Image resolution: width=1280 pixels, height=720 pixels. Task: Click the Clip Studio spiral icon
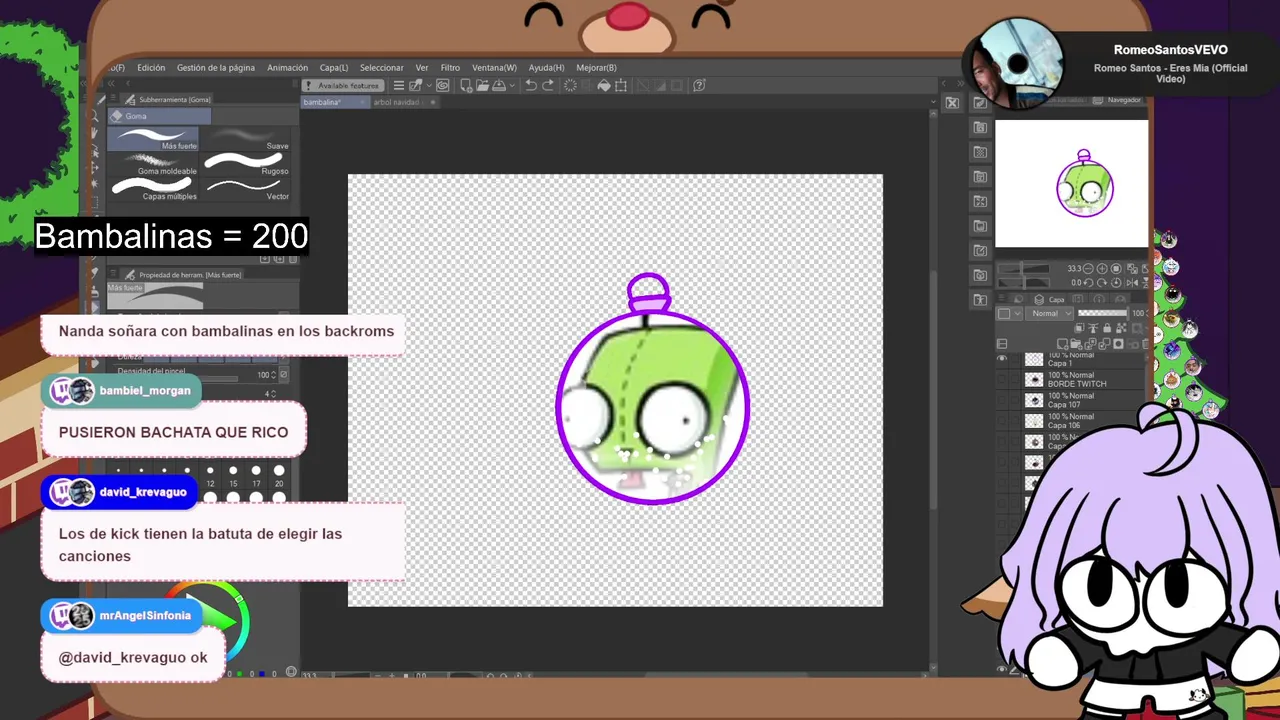(x=442, y=85)
